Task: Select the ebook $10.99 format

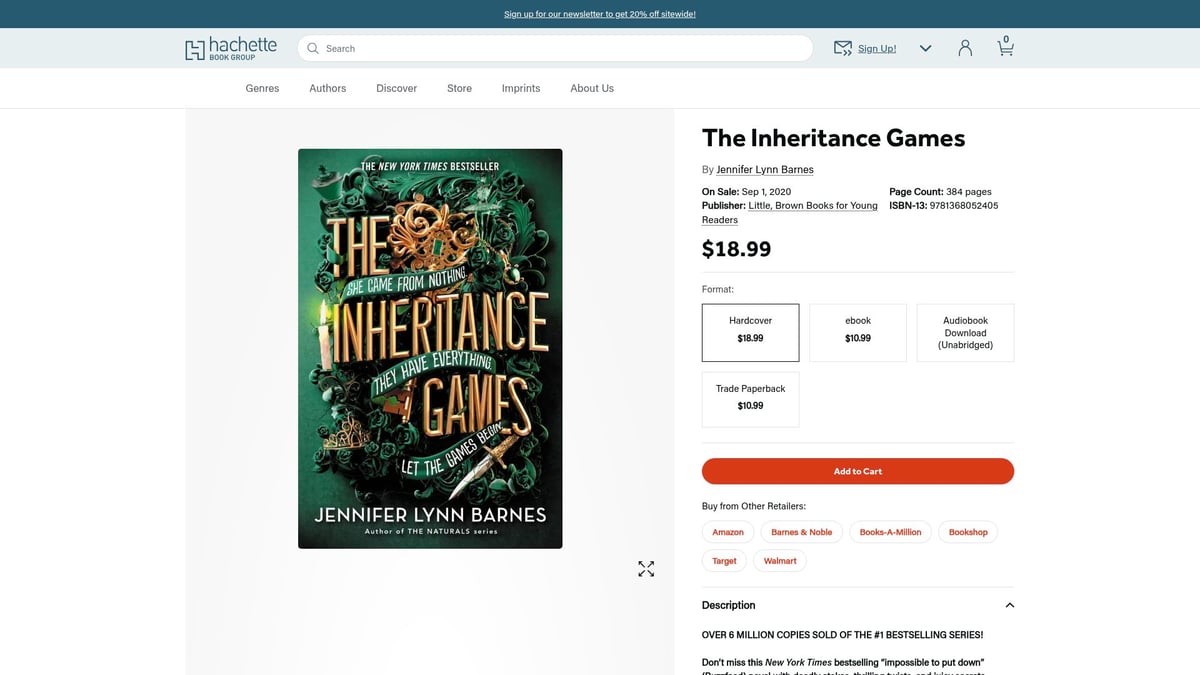Action: (857, 331)
